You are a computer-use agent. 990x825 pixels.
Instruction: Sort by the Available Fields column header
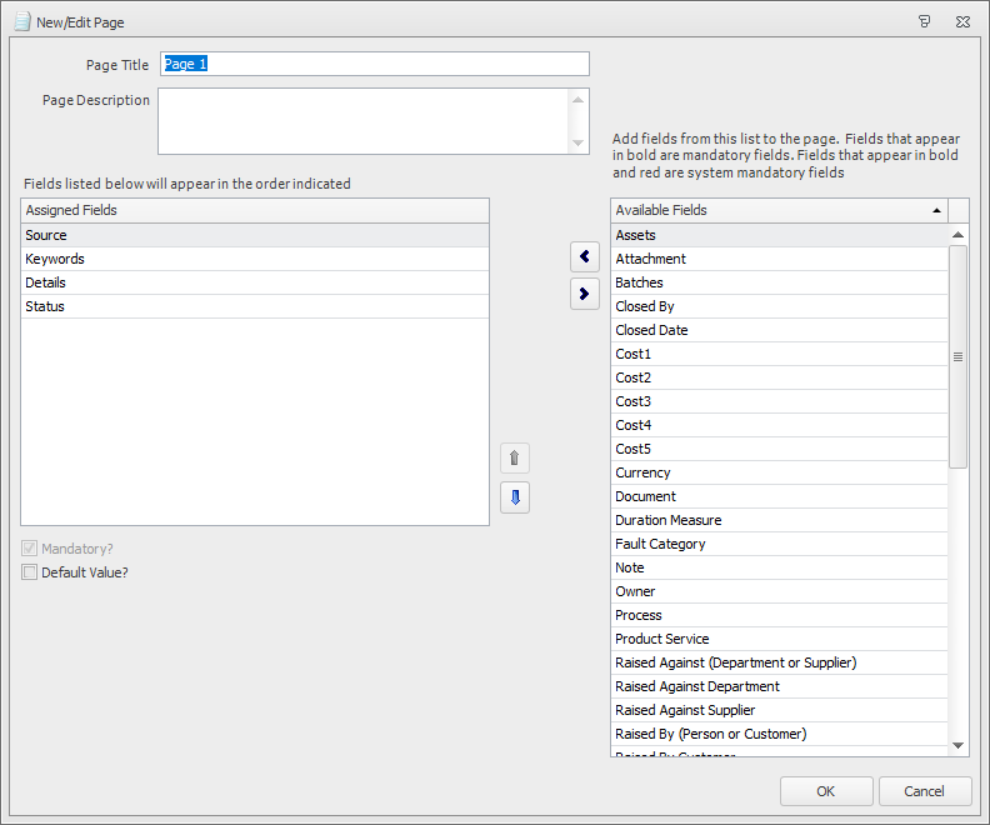point(778,210)
